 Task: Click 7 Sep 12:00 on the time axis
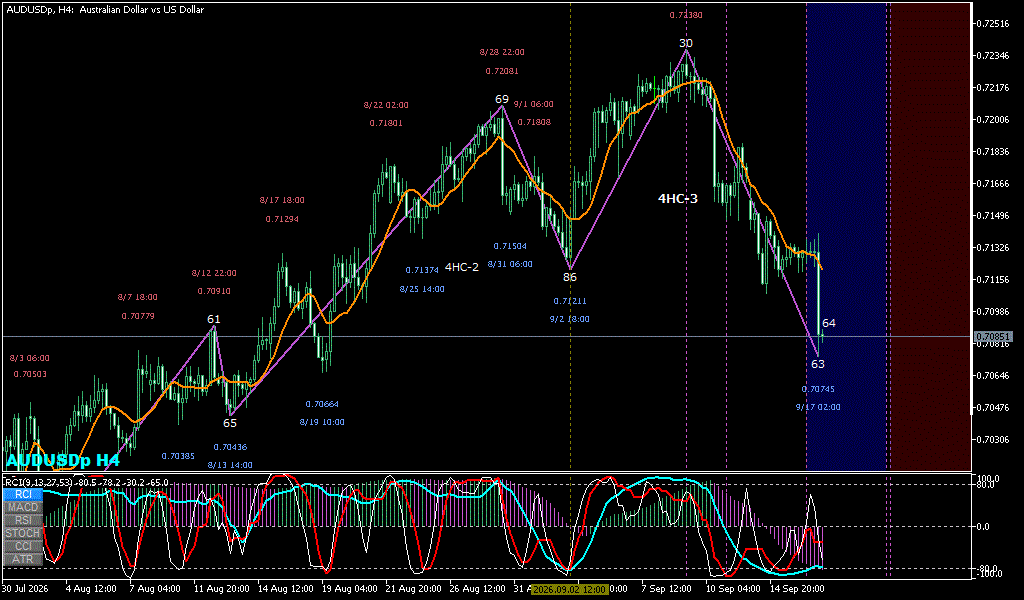point(666,589)
